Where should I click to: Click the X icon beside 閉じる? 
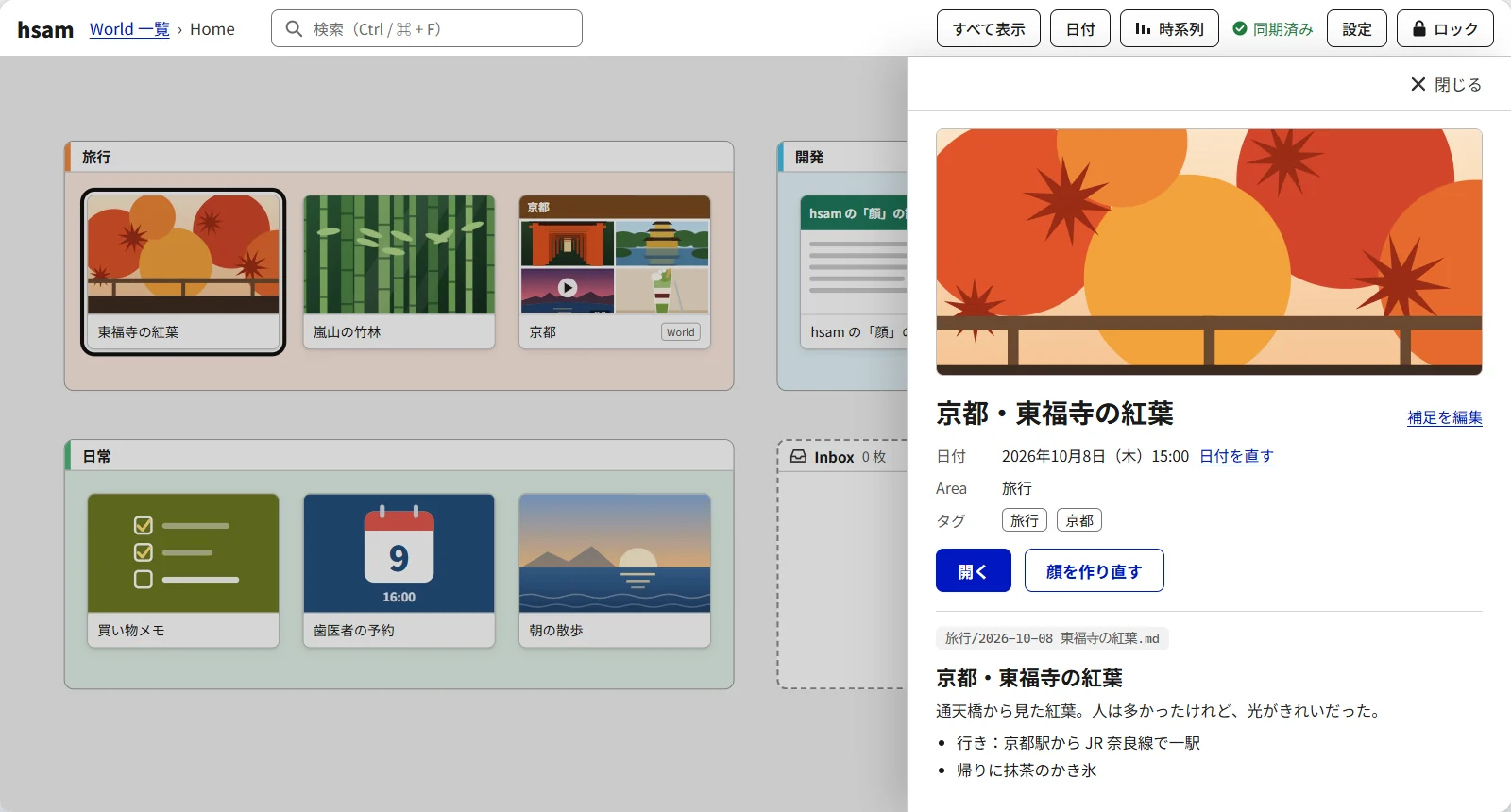(1418, 84)
